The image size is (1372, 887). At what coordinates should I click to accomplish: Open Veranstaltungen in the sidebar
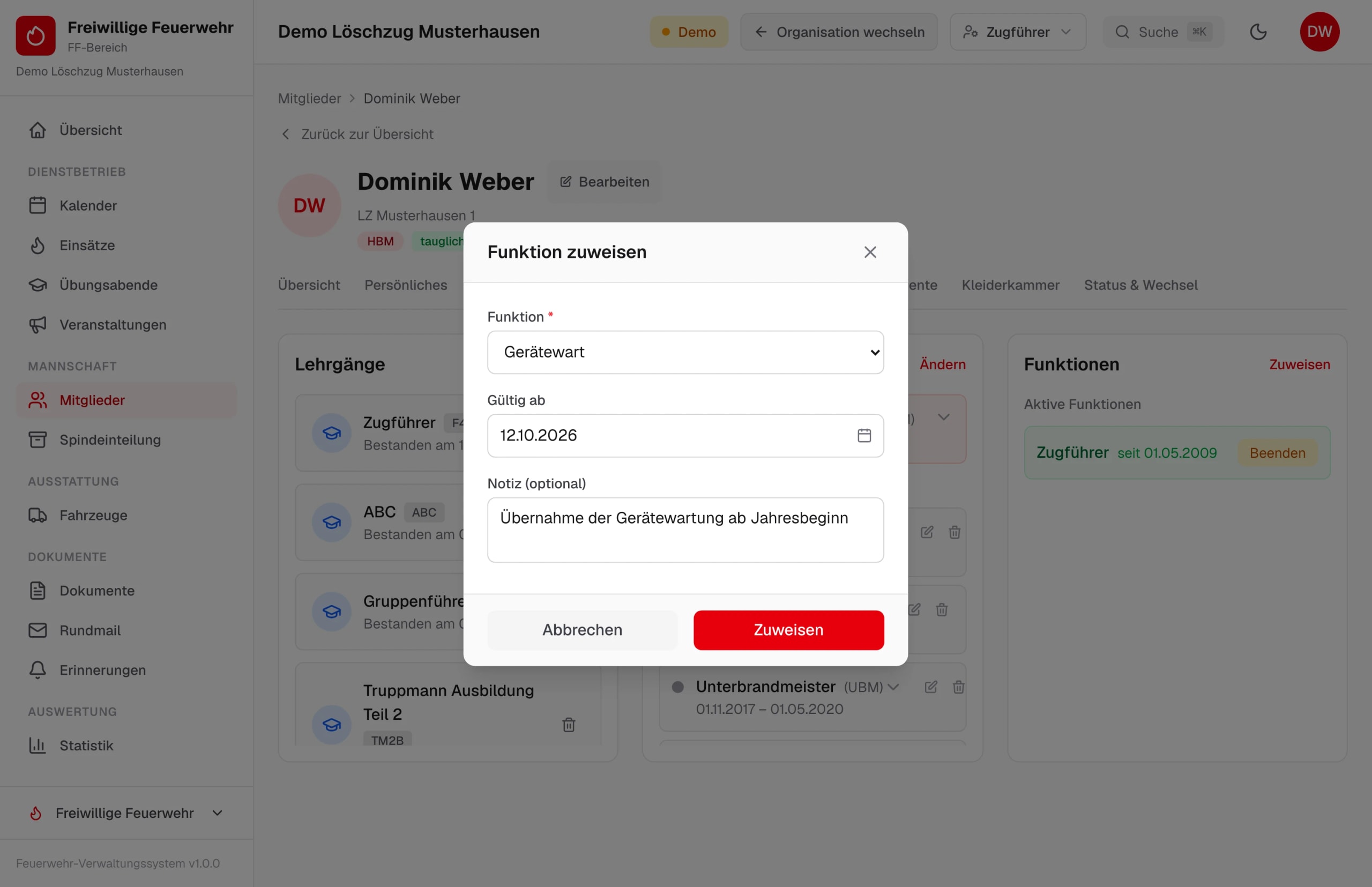point(126,325)
